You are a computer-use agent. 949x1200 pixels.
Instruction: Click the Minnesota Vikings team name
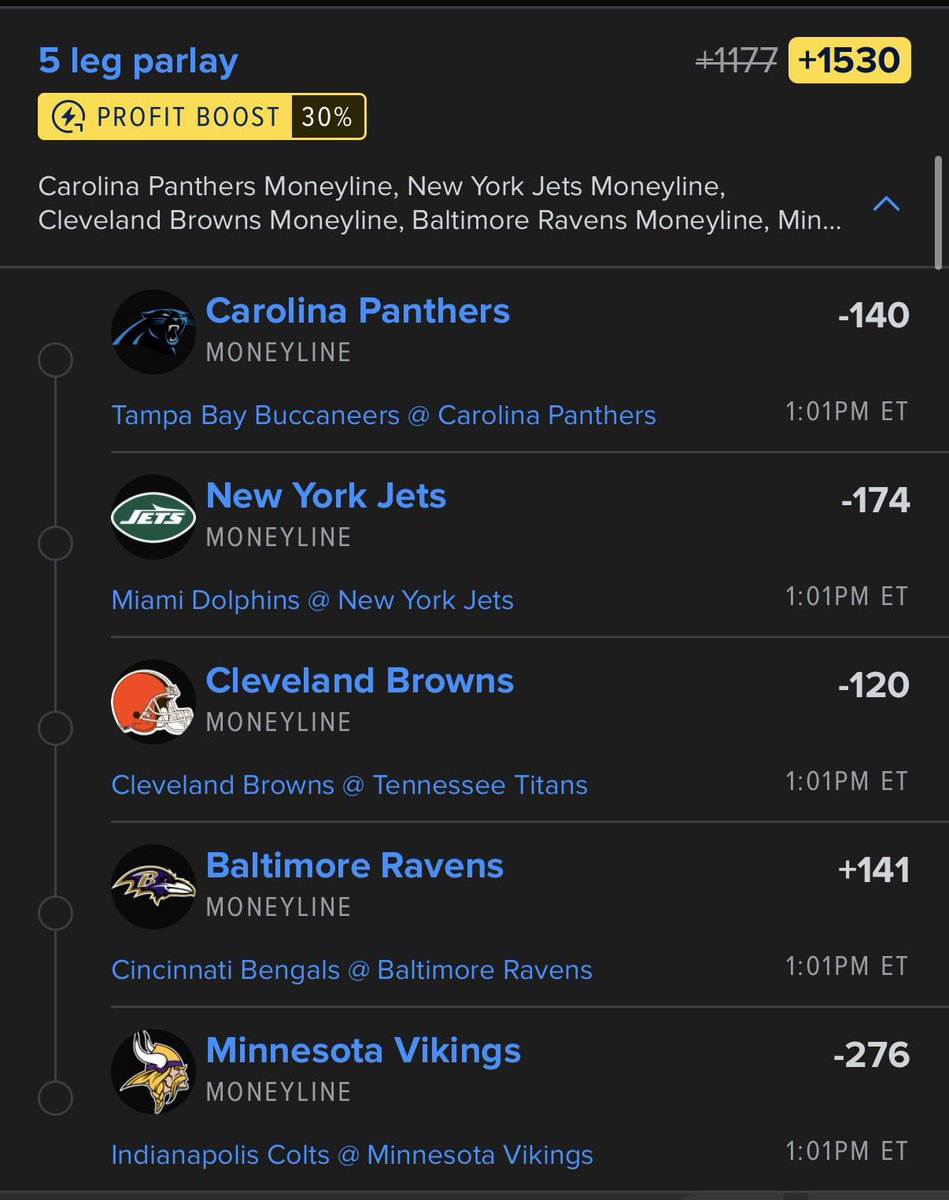pyautogui.click(x=363, y=1051)
